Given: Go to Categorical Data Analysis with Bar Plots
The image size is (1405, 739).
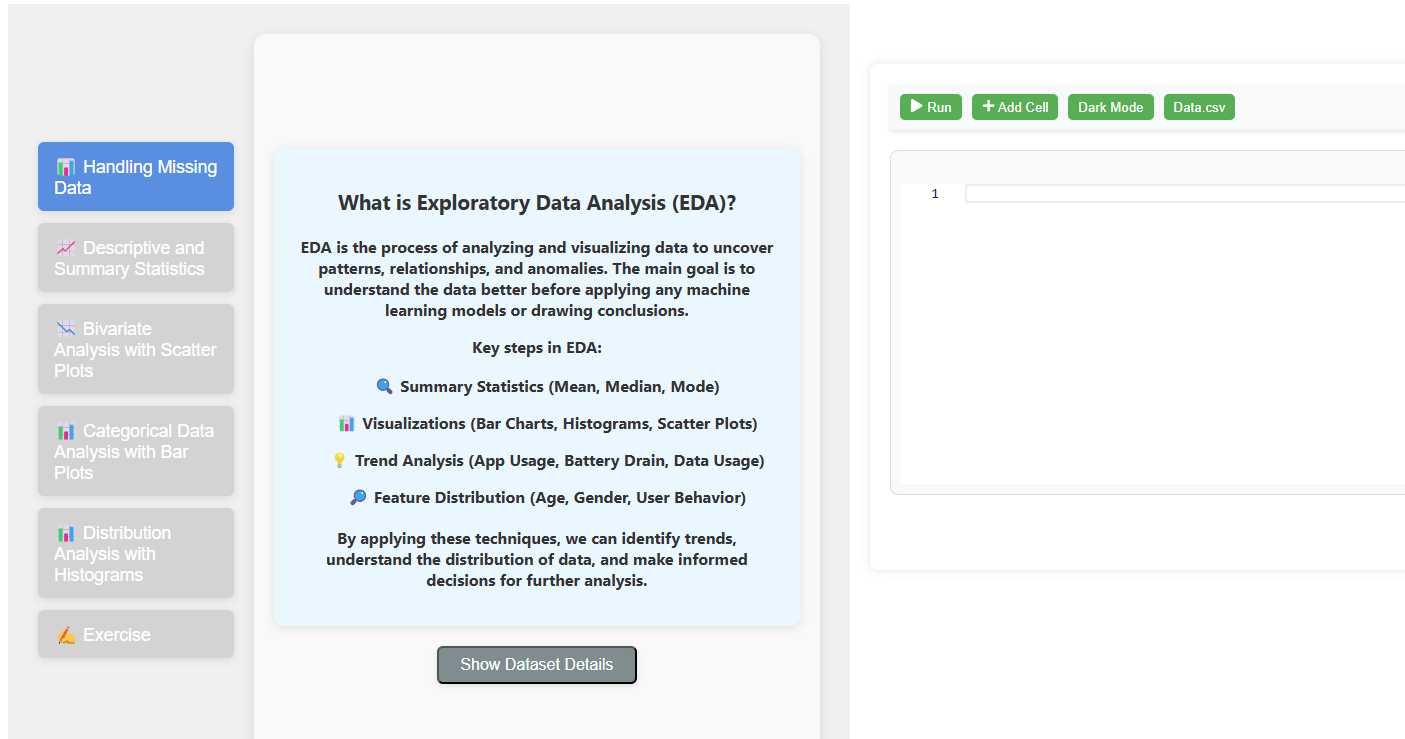Looking at the screenshot, I should (x=136, y=451).
